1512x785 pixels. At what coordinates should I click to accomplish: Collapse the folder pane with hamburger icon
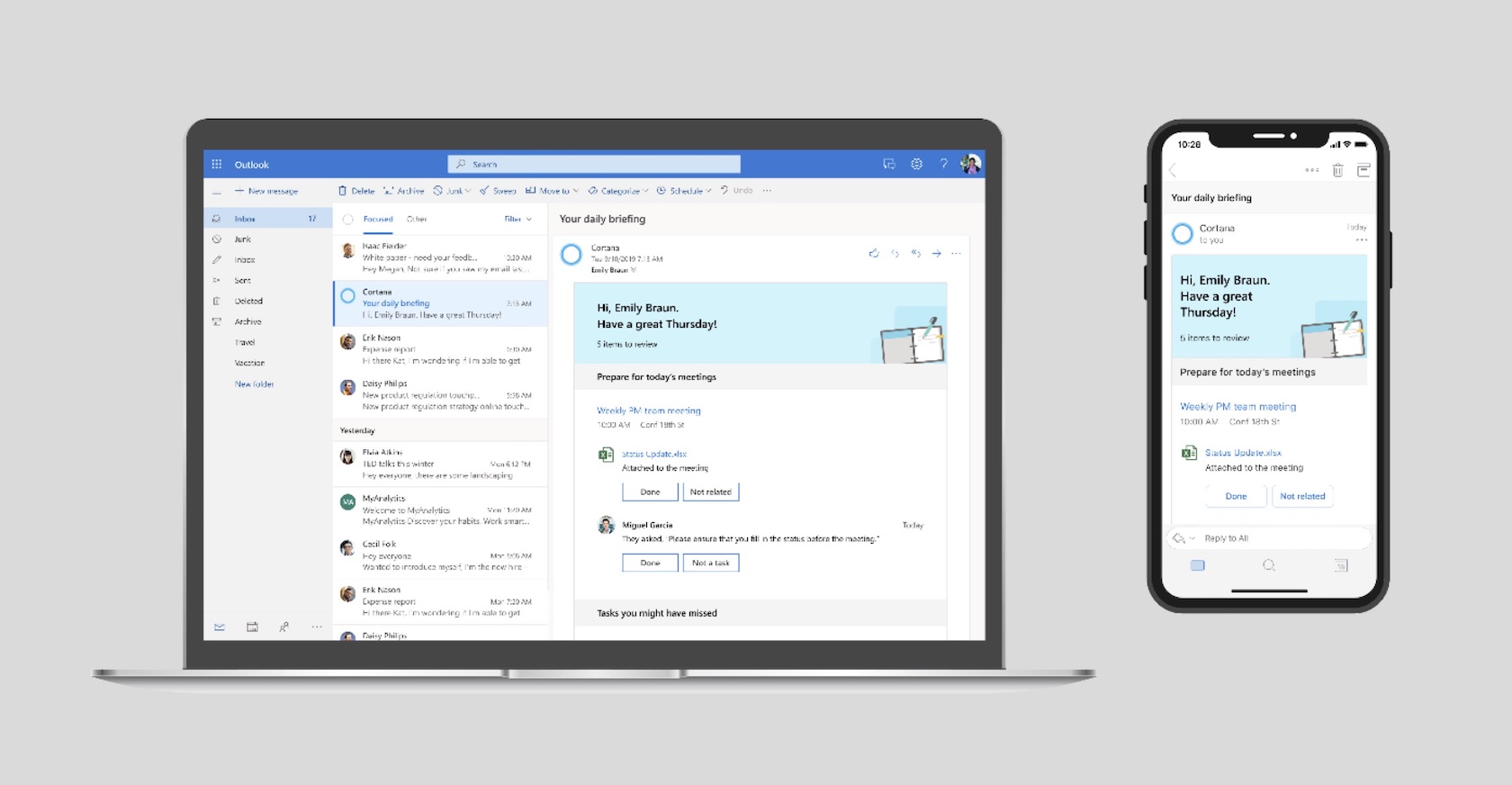click(x=216, y=192)
